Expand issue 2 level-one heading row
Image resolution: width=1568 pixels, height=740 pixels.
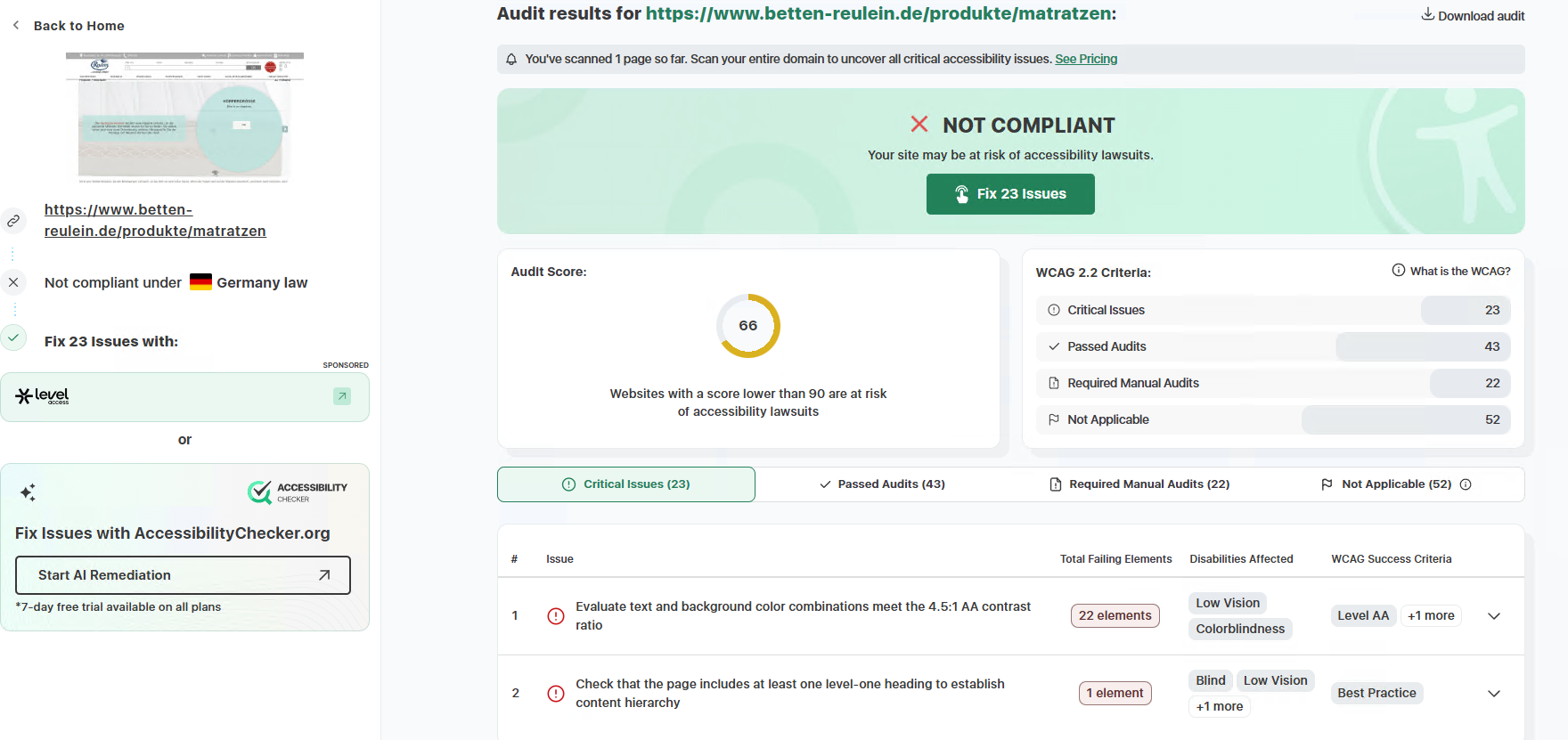tap(1494, 694)
